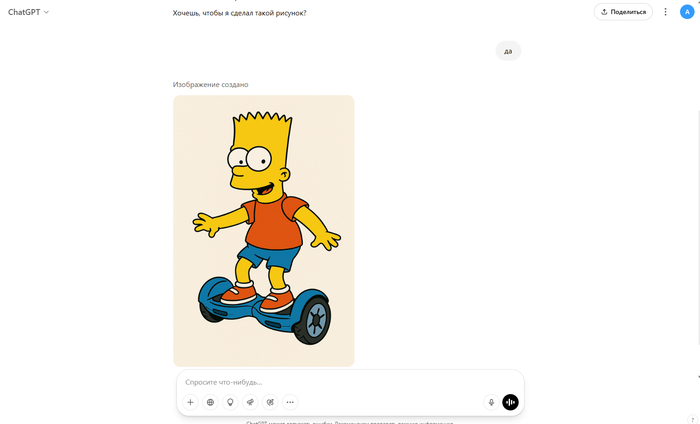Open the user profile avatar
The width and height of the screenshot is (700, 424).
[685, 12]
